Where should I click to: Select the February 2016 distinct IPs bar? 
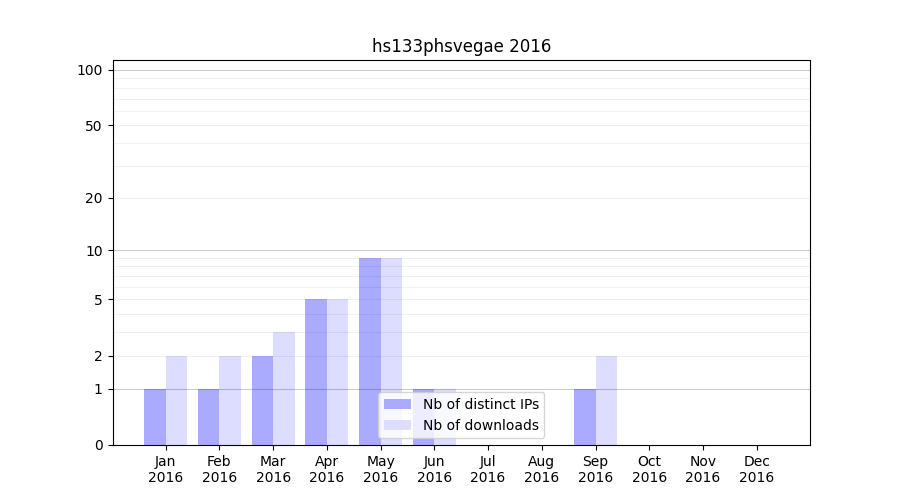click(208, 417)
